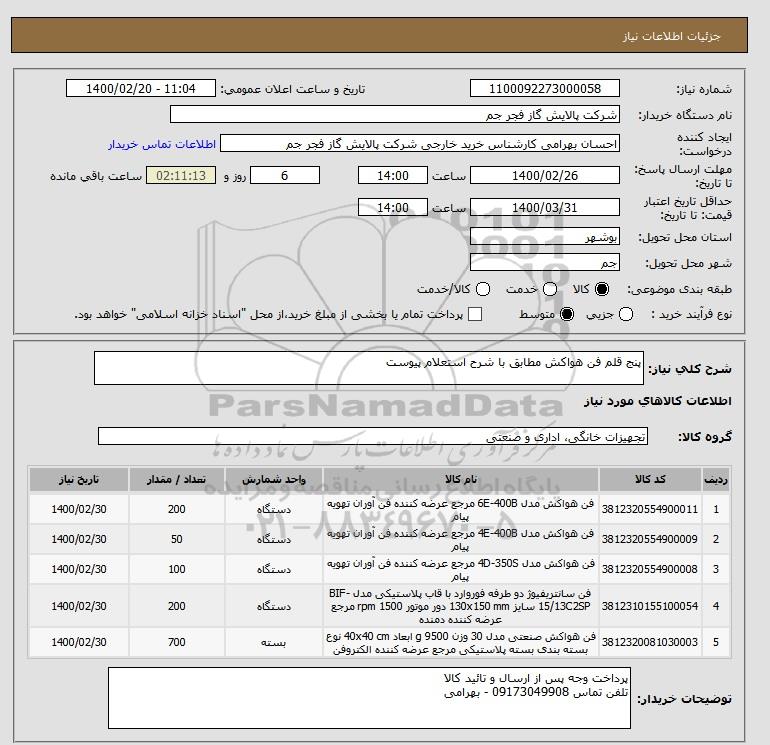This screenshot has width=770, height=745.
Task: Click label ساعت باقی مانده
Action: point(96,176)
